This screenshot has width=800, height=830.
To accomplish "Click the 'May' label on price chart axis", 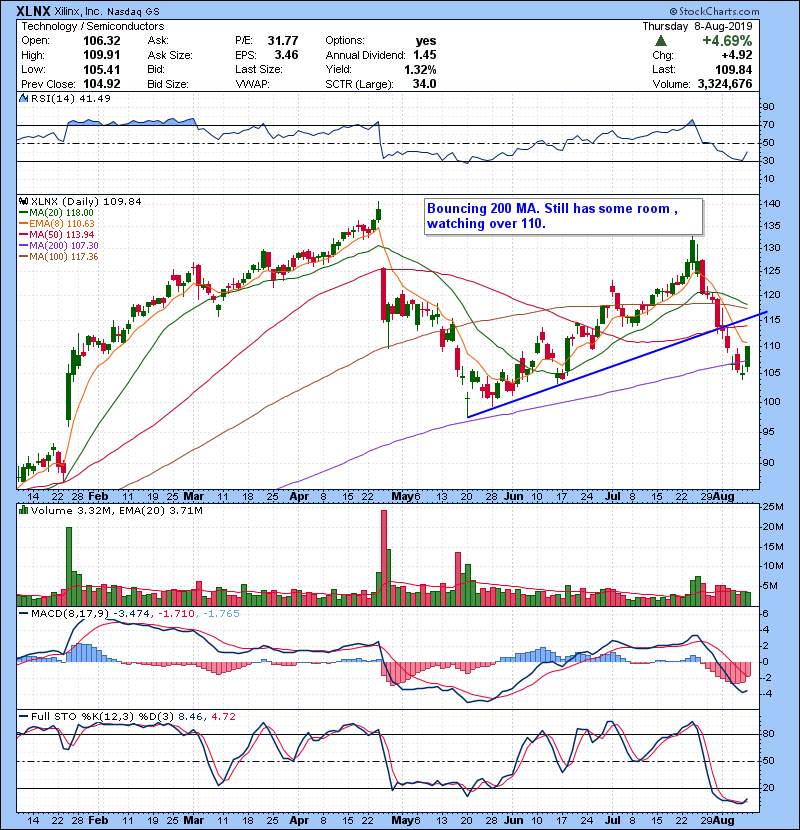I will tap(403, 494).
